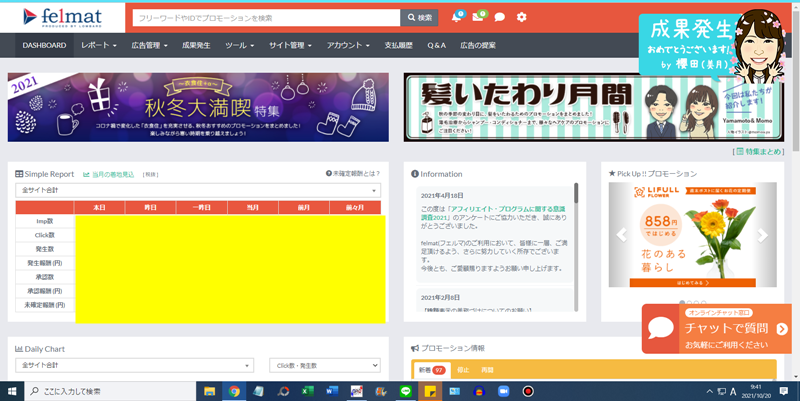Image resolution: width=800 pixels, height=401 pixels.
Task: Open the 成果発生 menu item
Action: (x=196, y=45)
